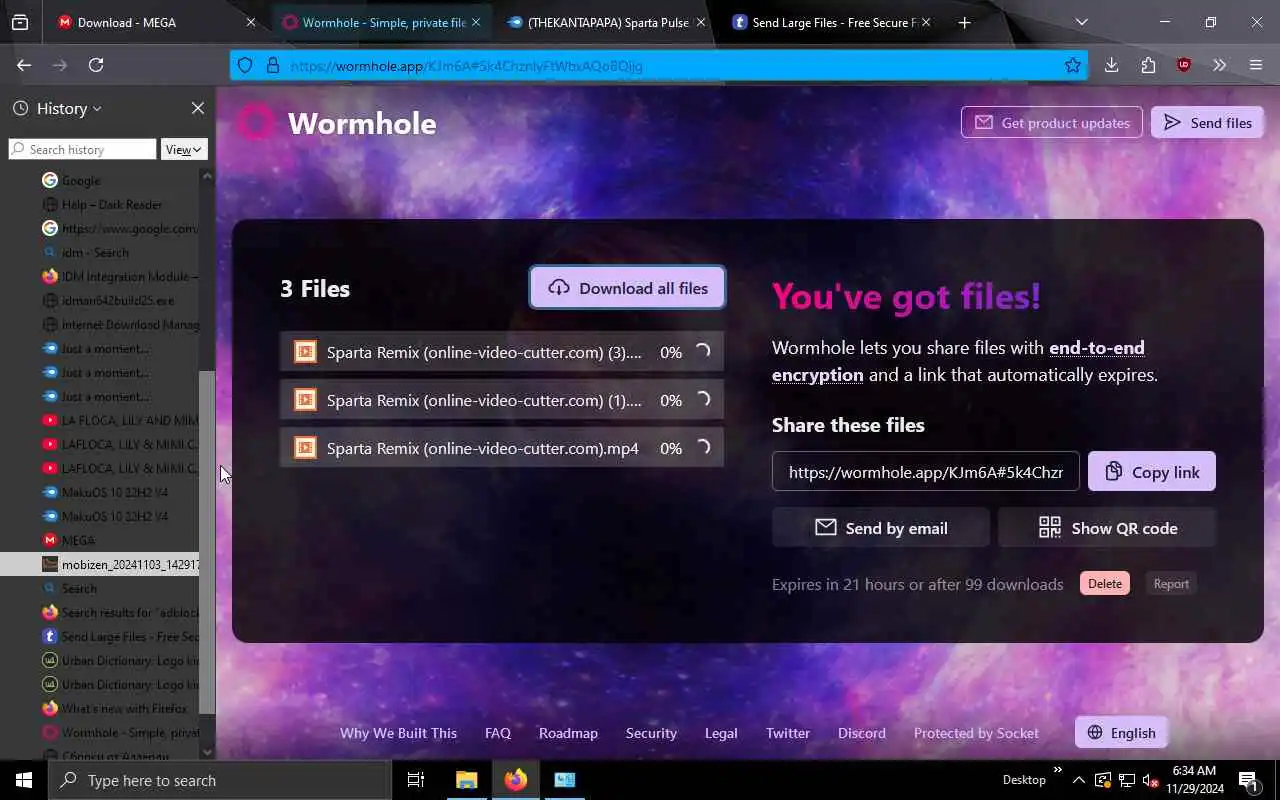Open the Firefox View icon
Viewport: 1280px width, 800px height.
click(20, 22)
